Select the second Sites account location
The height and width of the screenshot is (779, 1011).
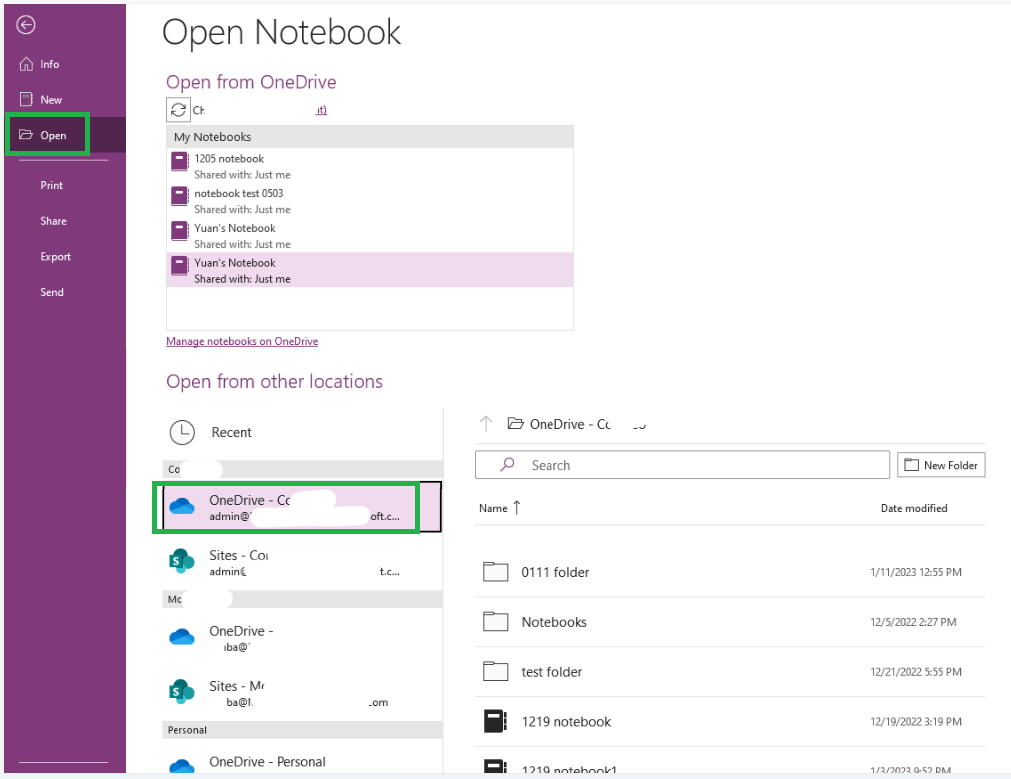coord(302,693)
